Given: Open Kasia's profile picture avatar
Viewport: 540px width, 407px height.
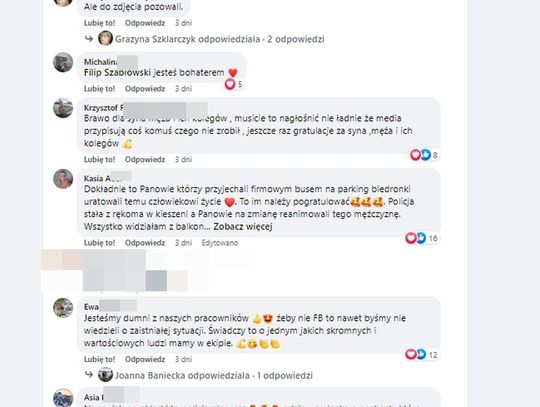Looking at the screenshot, I should pyautogui.click(x=63, y=179).
